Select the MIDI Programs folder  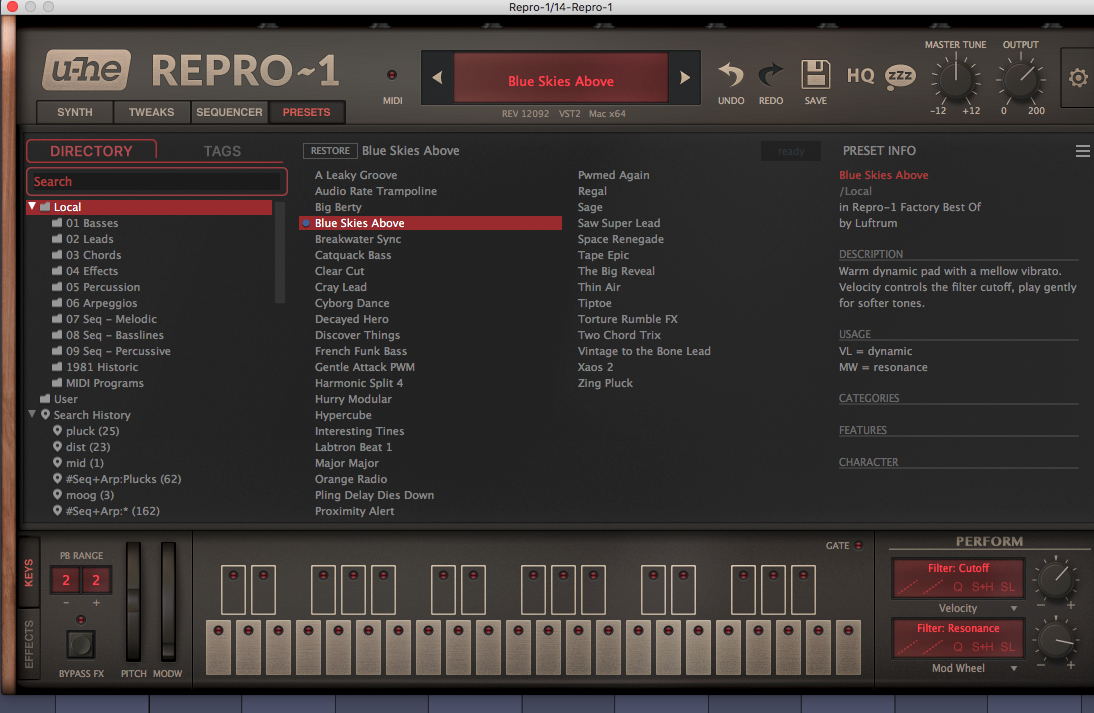105,383
